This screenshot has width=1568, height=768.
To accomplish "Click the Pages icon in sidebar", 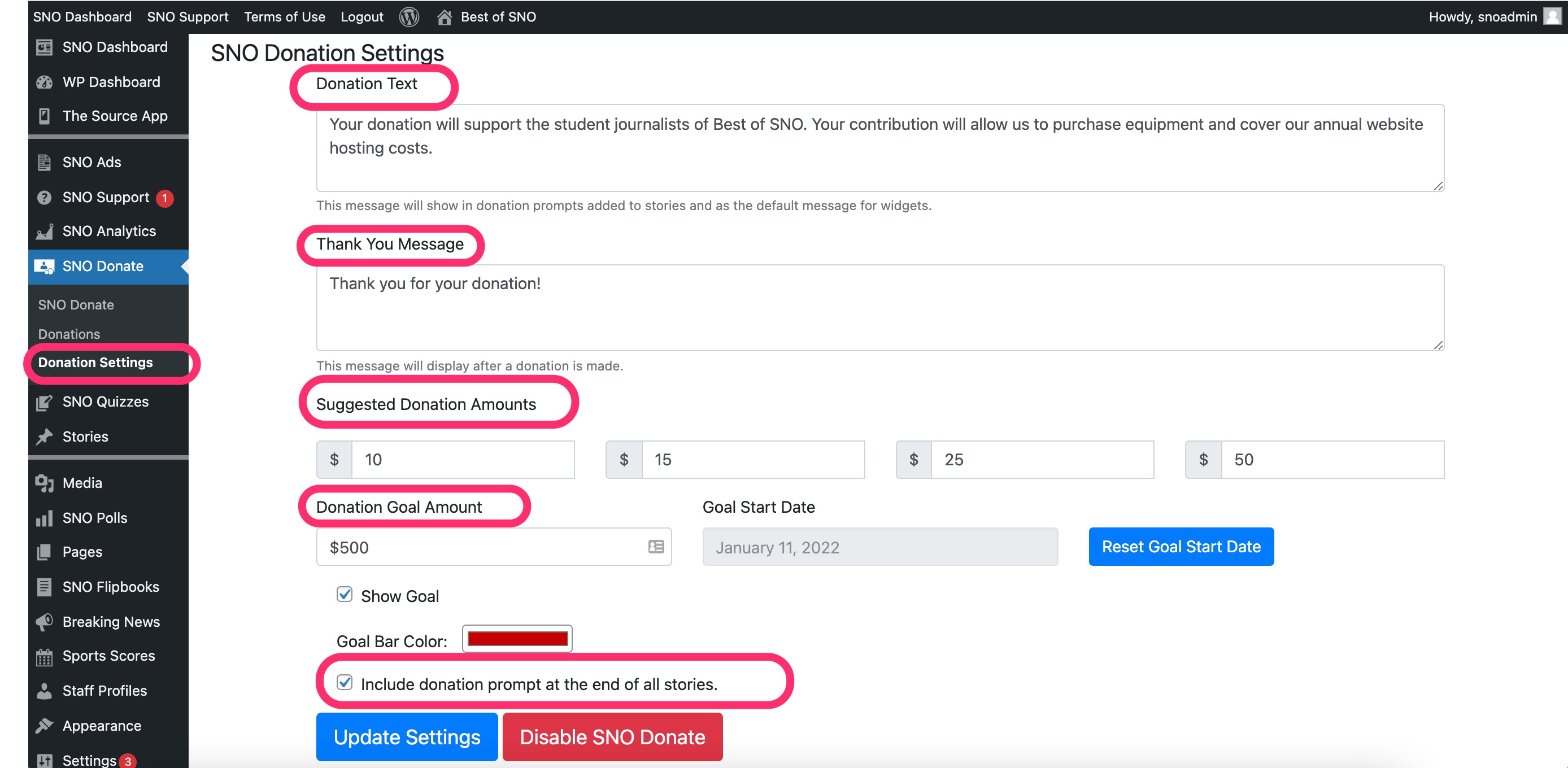I will tap(45, 553).
